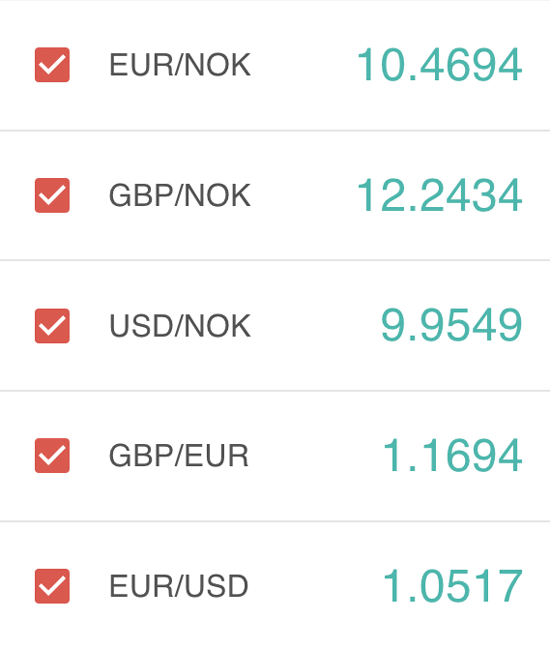Click the EUR/USD pair label
550x650 pixels.
coord(179,586)
